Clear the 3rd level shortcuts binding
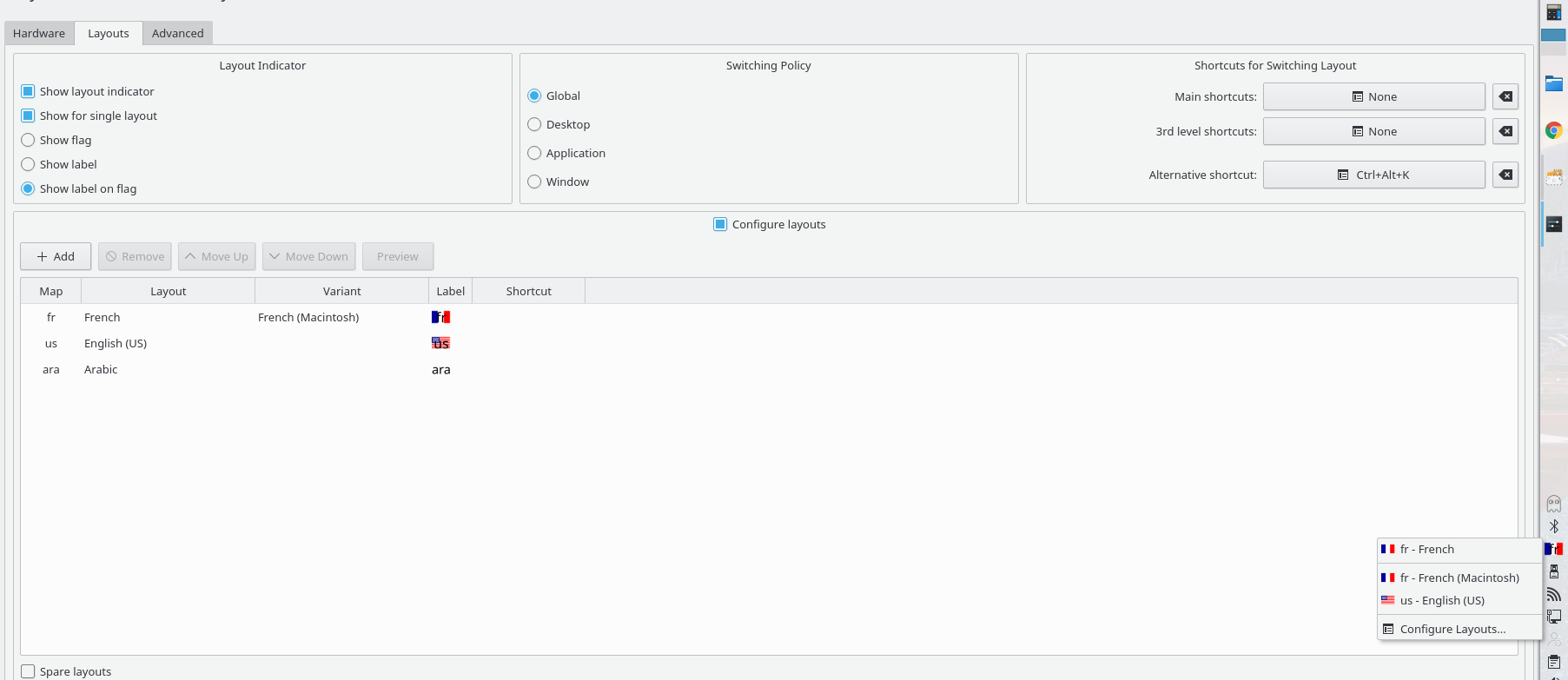Viewport: 1568px width, 680px height. [x=1505, y=131]
